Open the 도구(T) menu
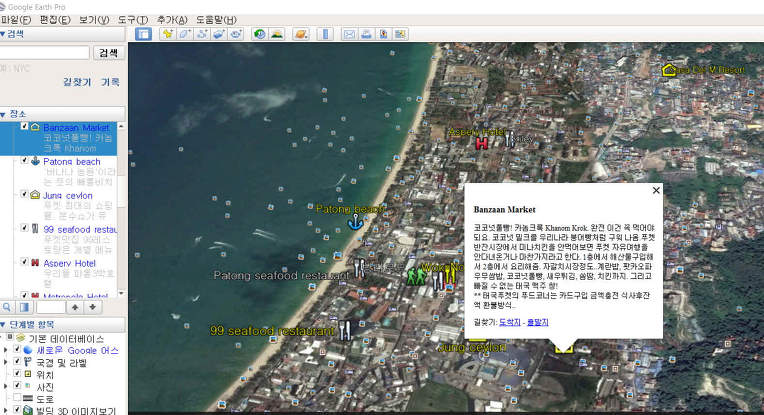This screenshot has height=415, width=764. pyautogui.click(x=133, y=20)
